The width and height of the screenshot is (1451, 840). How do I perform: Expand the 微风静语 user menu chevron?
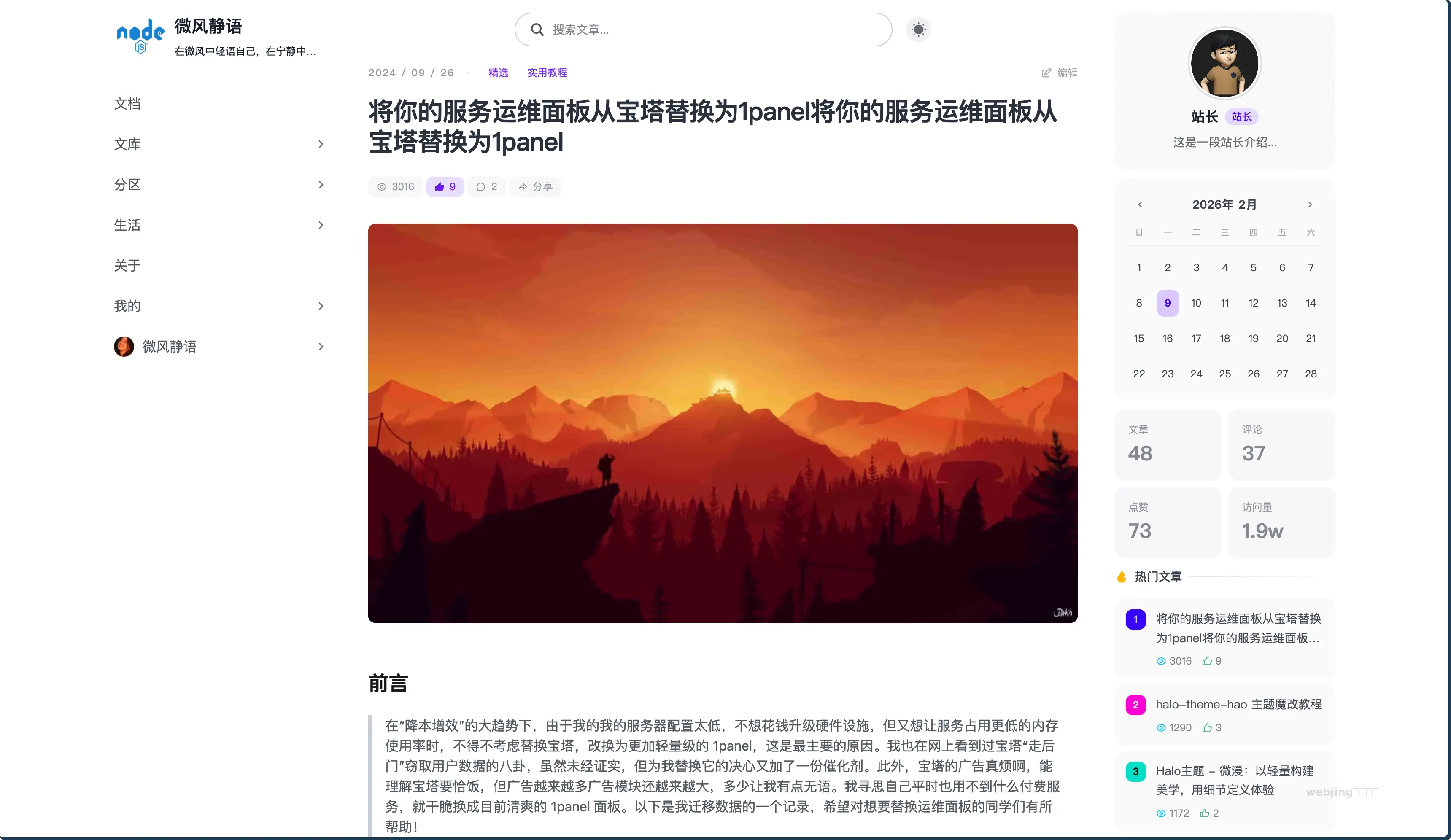click(321, 347)
